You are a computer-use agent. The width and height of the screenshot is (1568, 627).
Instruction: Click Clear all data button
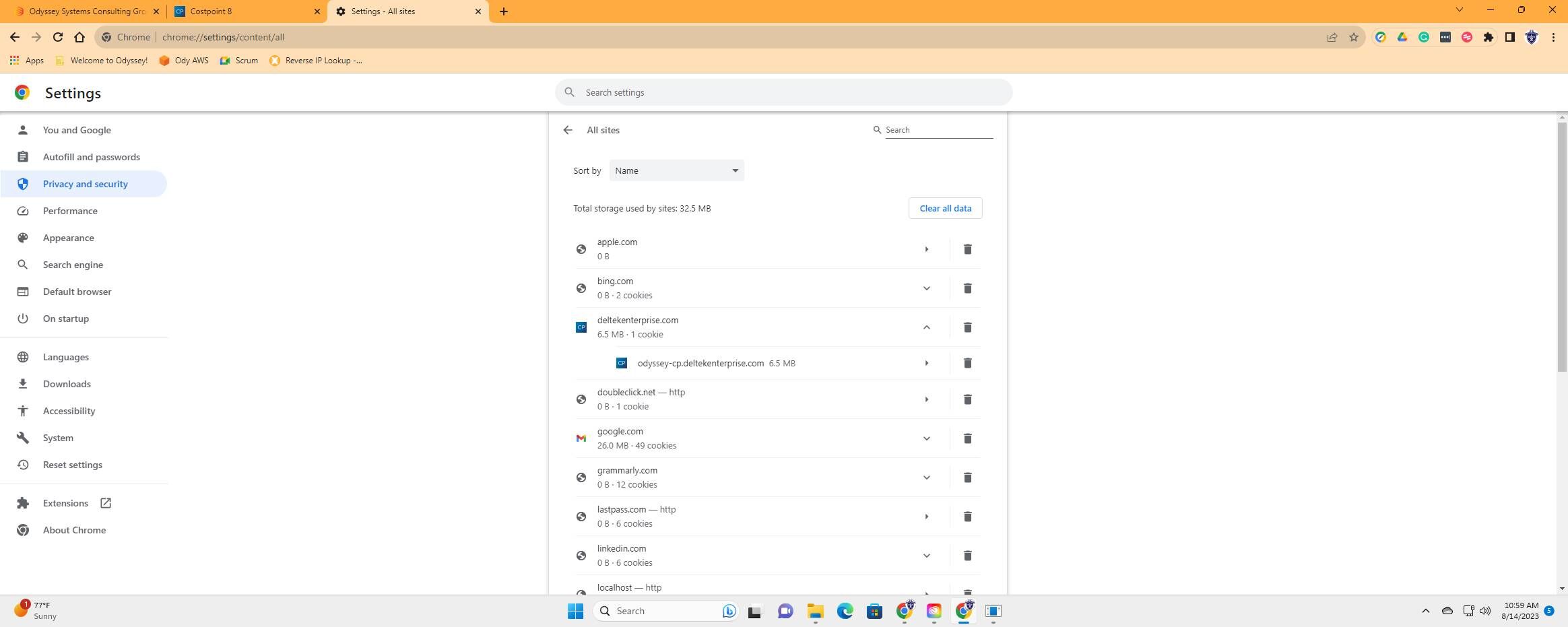(x=945, y=208)
